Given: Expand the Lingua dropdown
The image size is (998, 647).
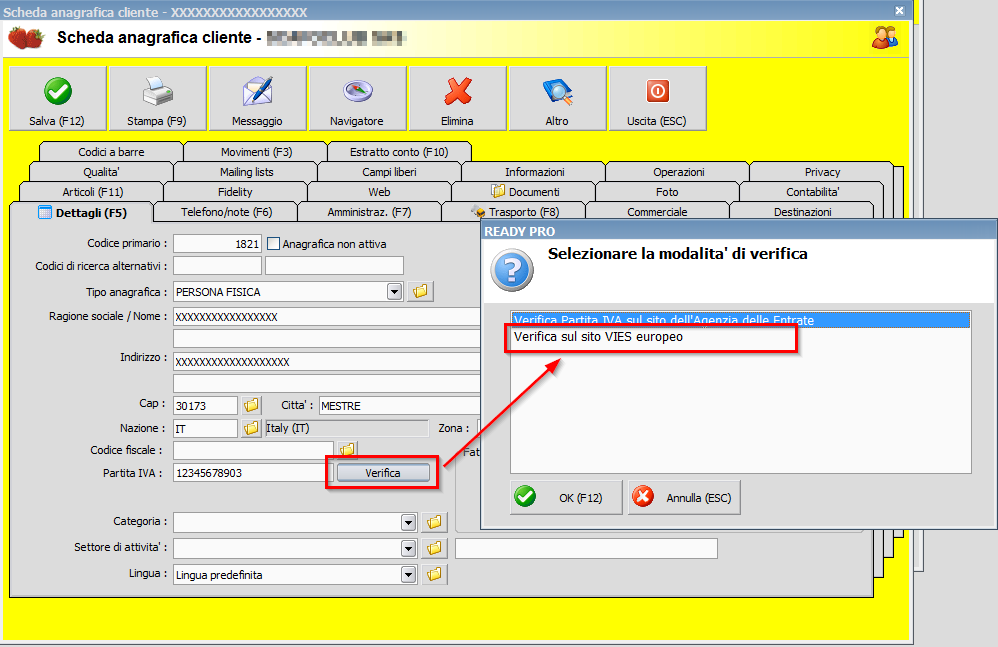Looking at the screenshot, I should point(409,574).
